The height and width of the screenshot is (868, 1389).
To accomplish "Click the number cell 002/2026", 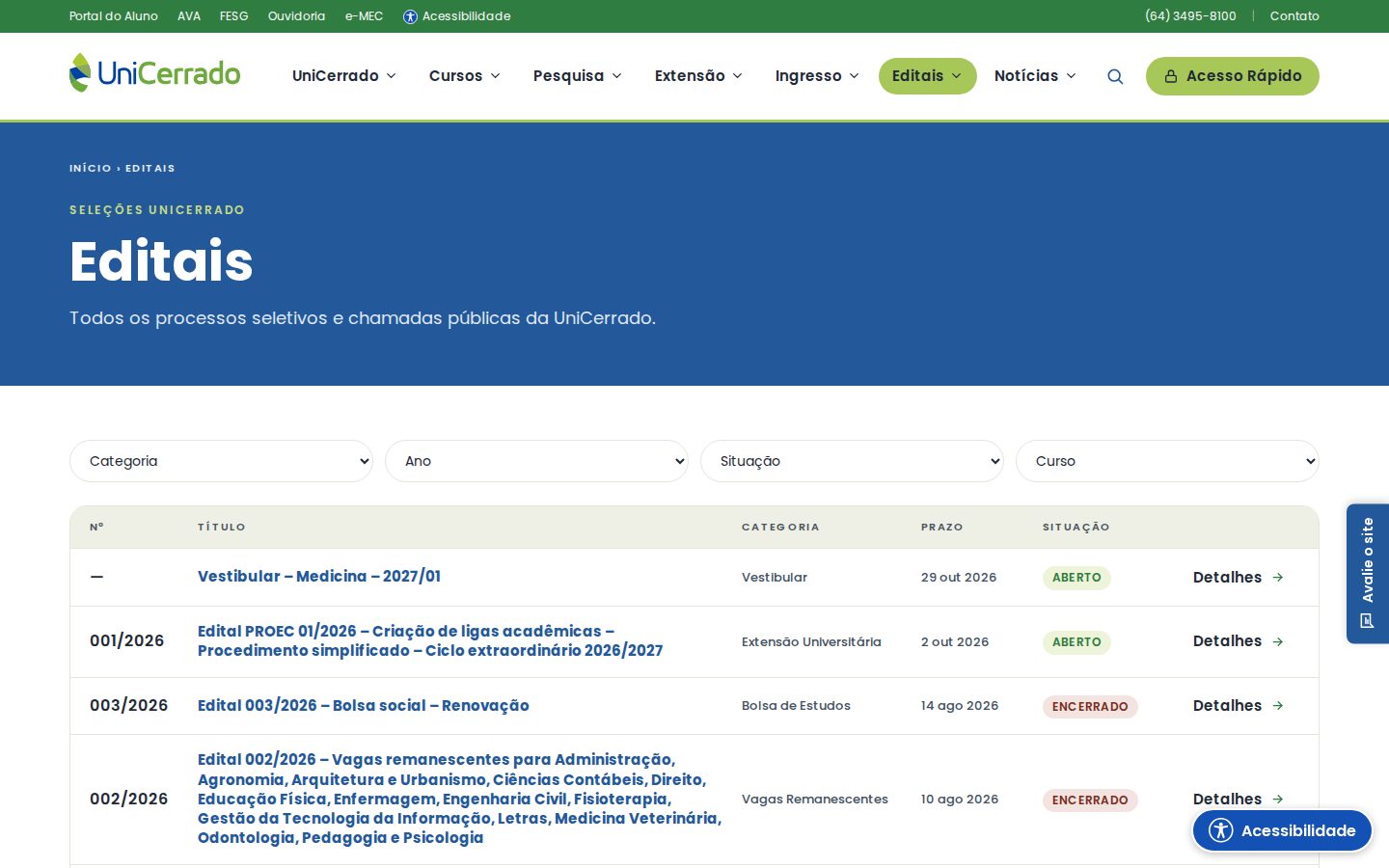I will (128, 799).
